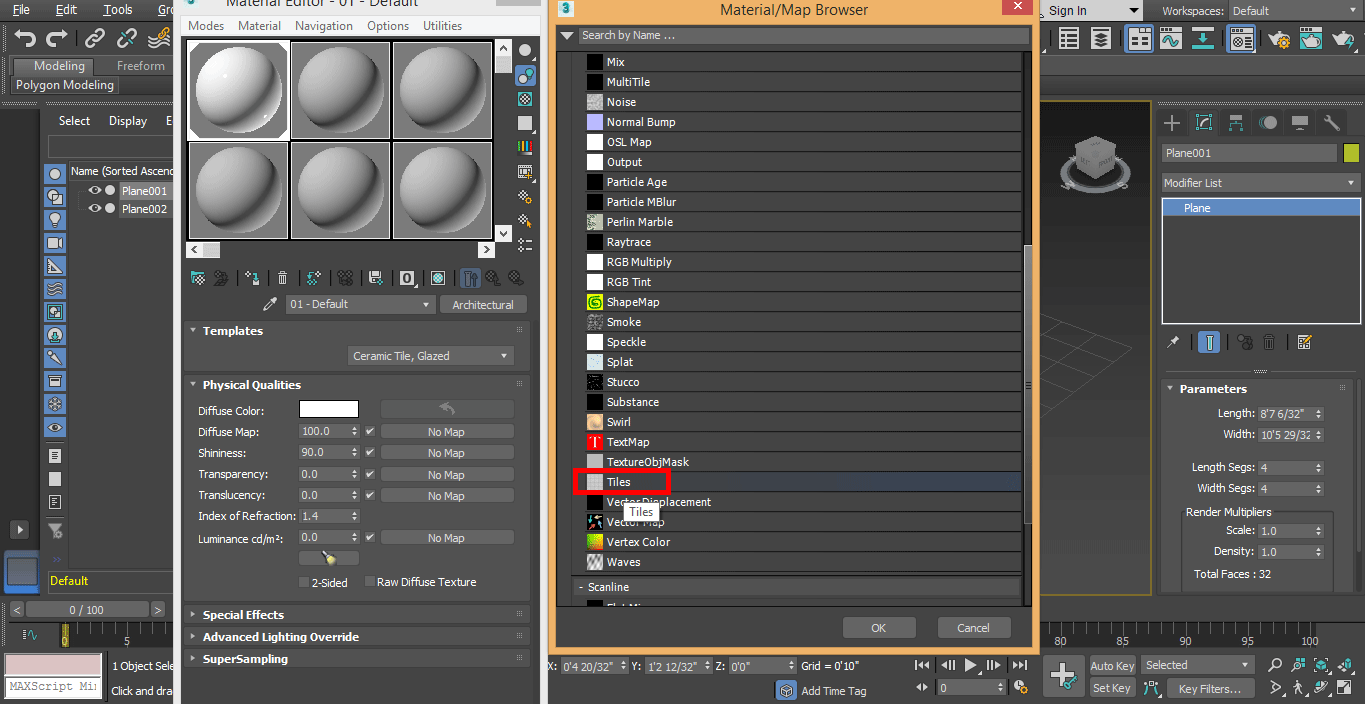Viewport: 1365px width, 704px height.
Task: Toggle the Diffuse Map checkbox
Action: [x=370, y=432]
